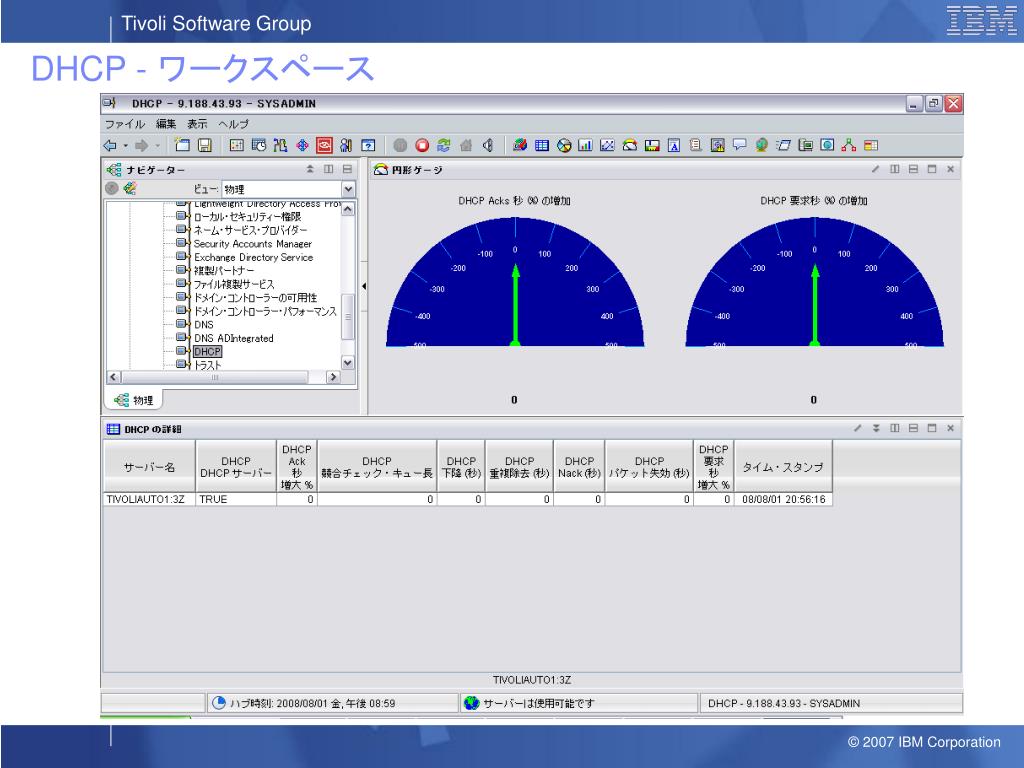Click the DHCP 下降 (秒) column header
Viewport: 1024px width, 768px height.
pos(461,467)
